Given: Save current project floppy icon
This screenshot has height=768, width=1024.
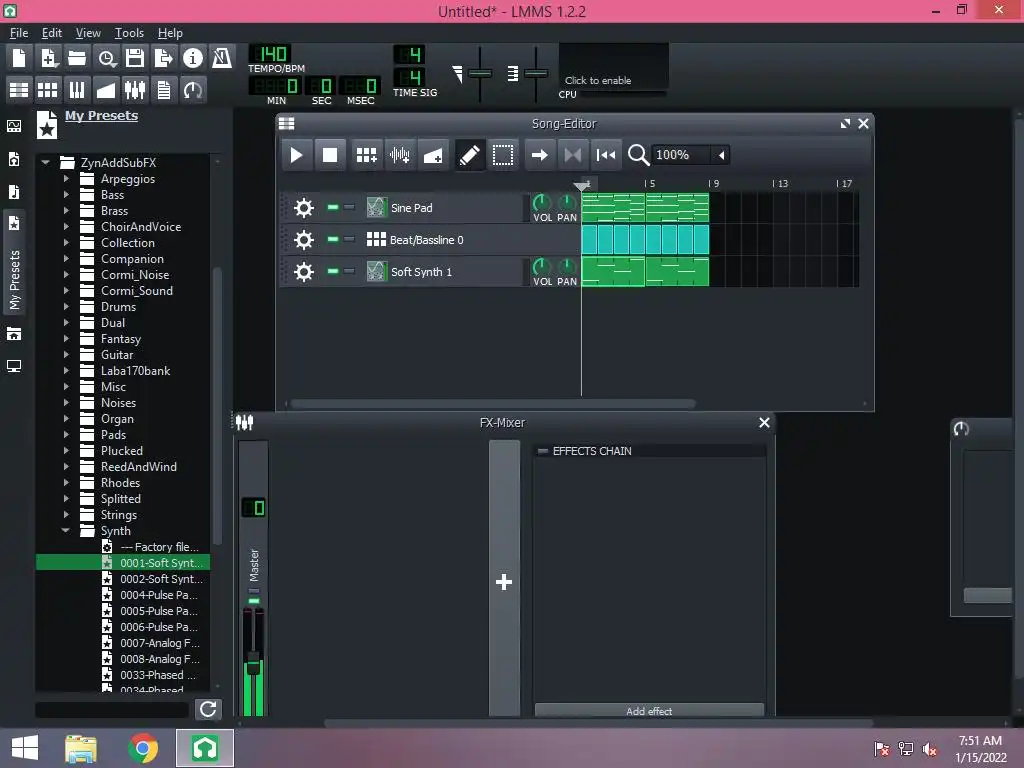Looking at the screenshot, I should (x=135, y=58).
